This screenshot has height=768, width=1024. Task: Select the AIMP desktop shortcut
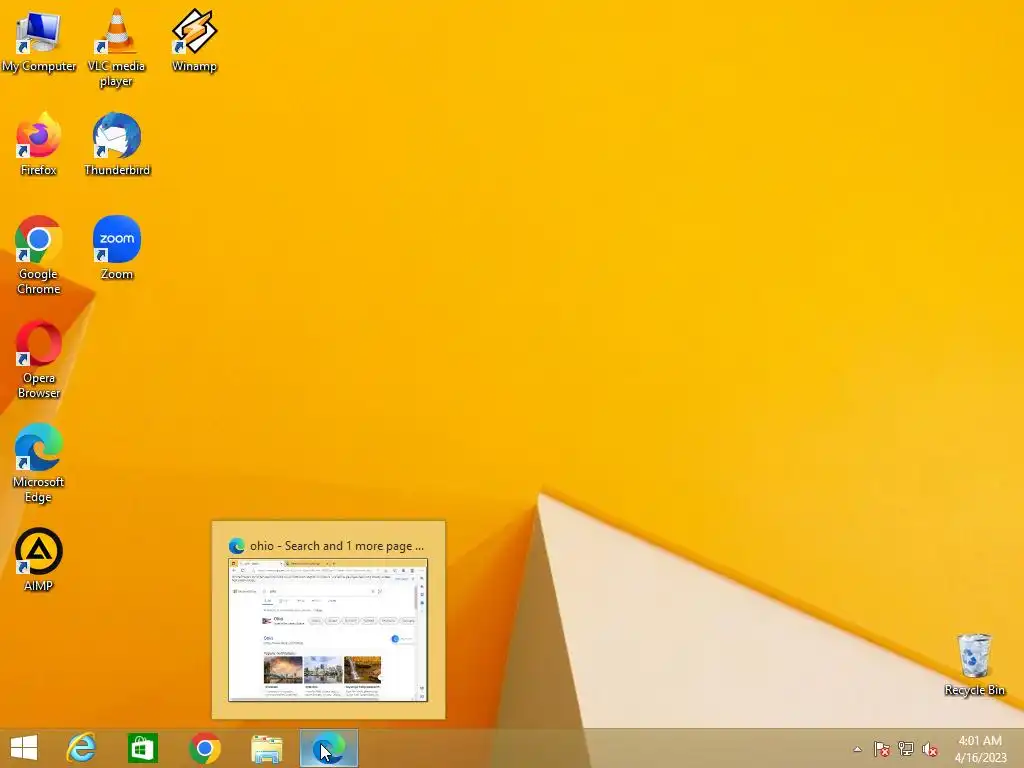[39, 560]
